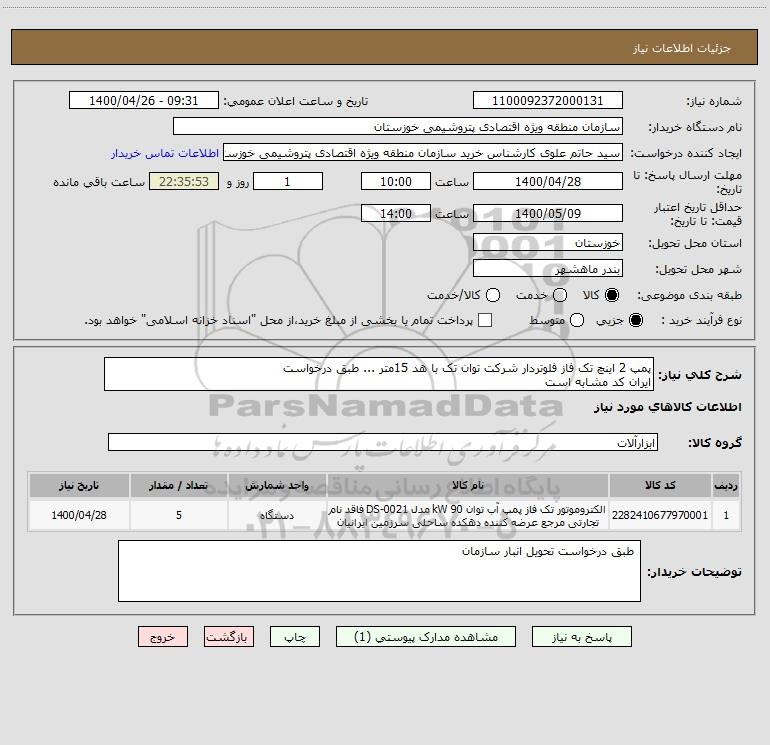The width and height of the screenshot is (770, 745).
Task: Click the quantity cell showing 5
Action: click(179, 515)
